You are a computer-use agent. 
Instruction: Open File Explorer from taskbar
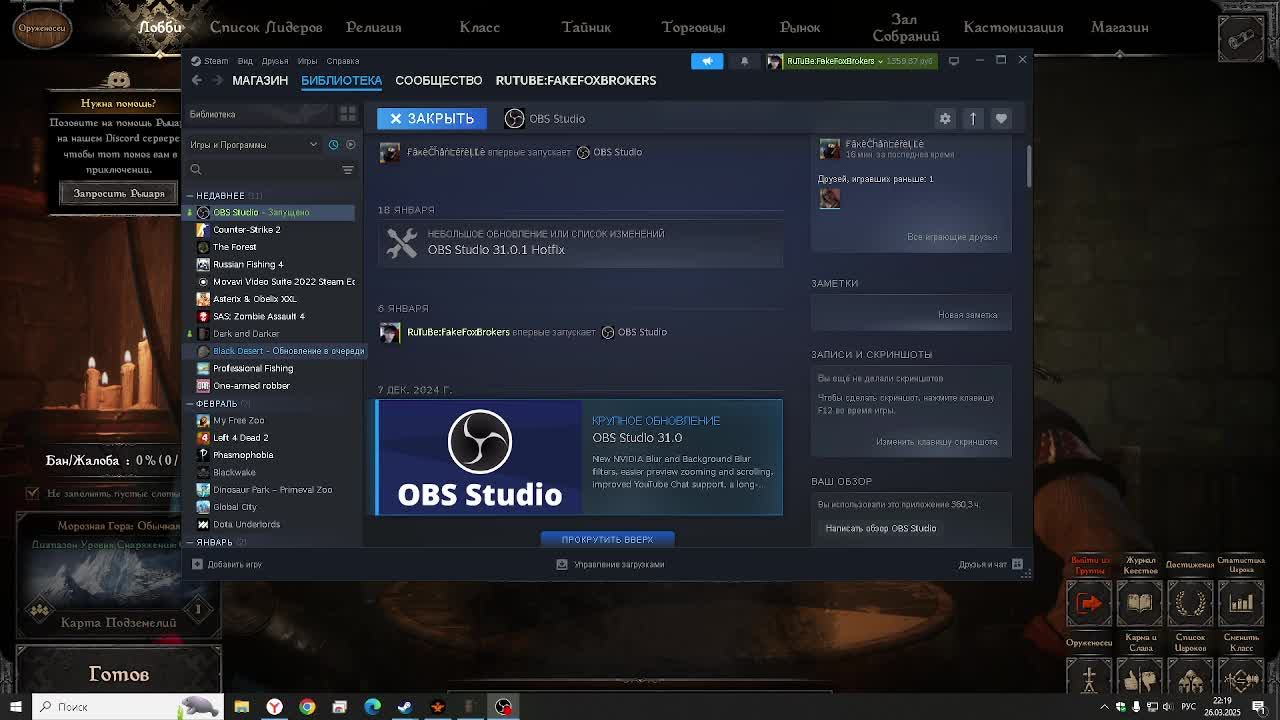241,707
